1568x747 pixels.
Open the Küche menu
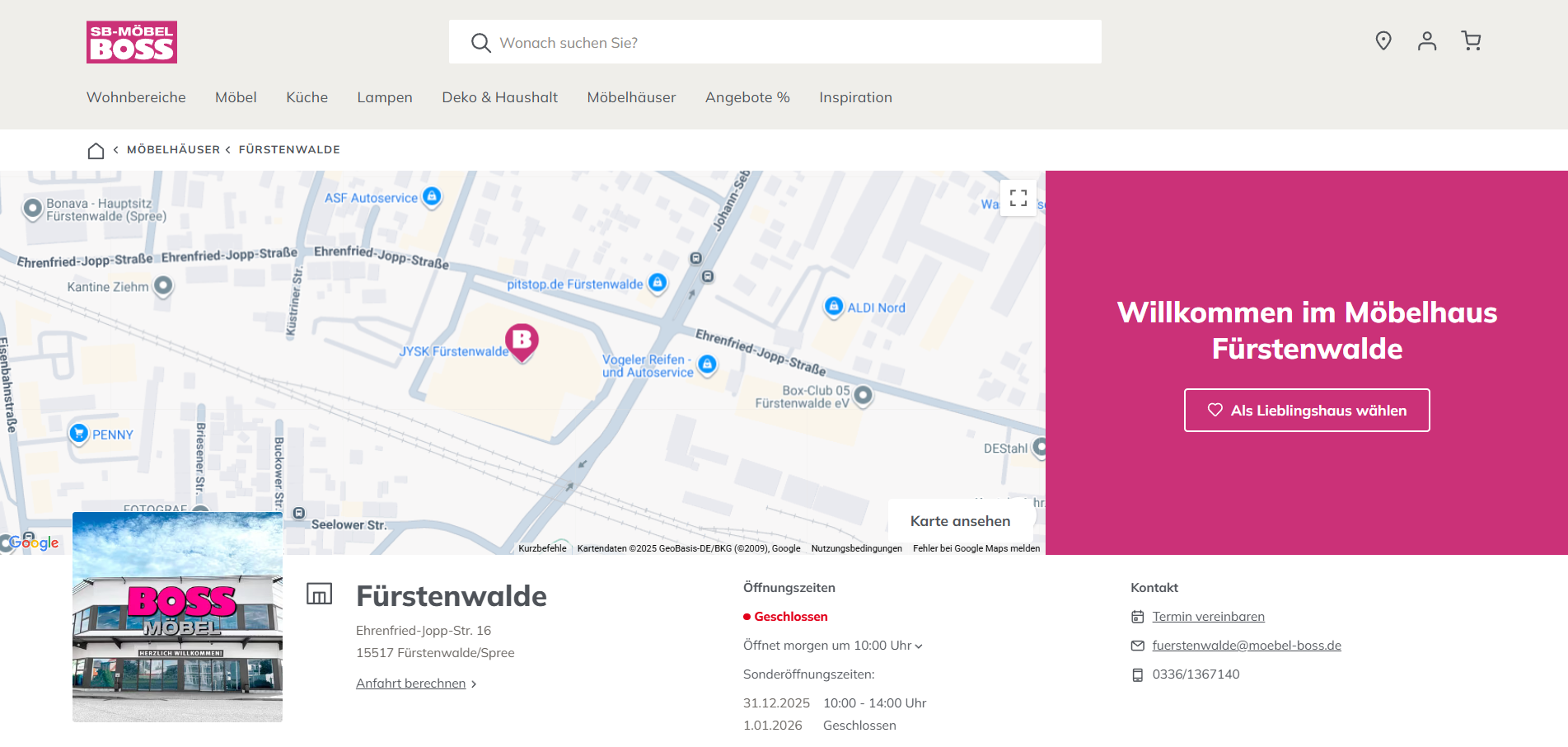[307, 97]
